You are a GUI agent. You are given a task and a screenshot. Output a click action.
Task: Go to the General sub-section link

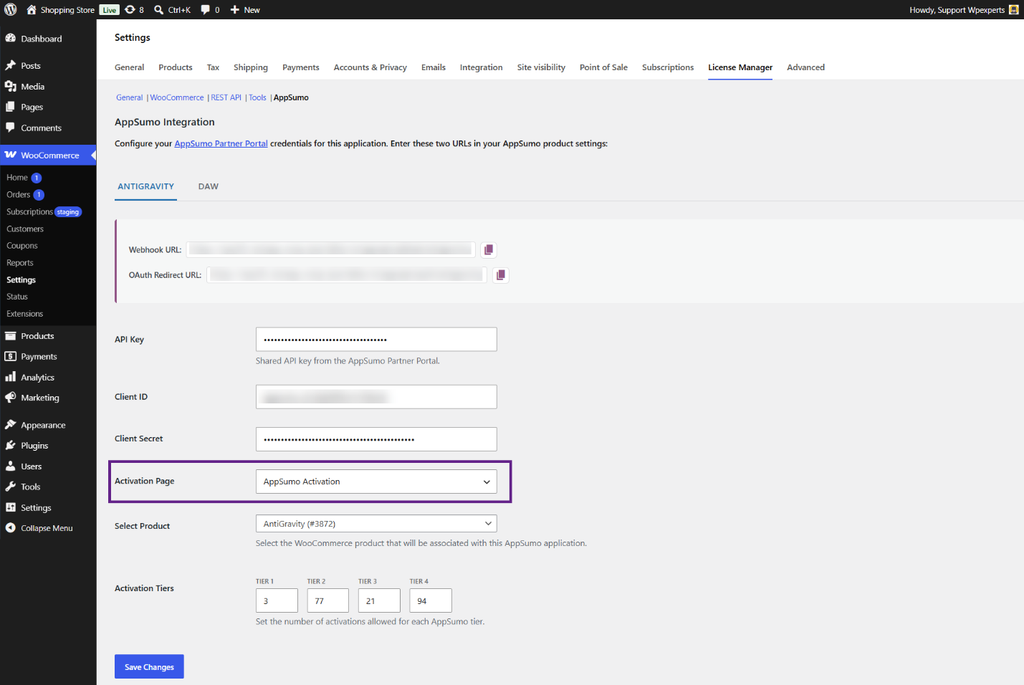click(129, 97)
